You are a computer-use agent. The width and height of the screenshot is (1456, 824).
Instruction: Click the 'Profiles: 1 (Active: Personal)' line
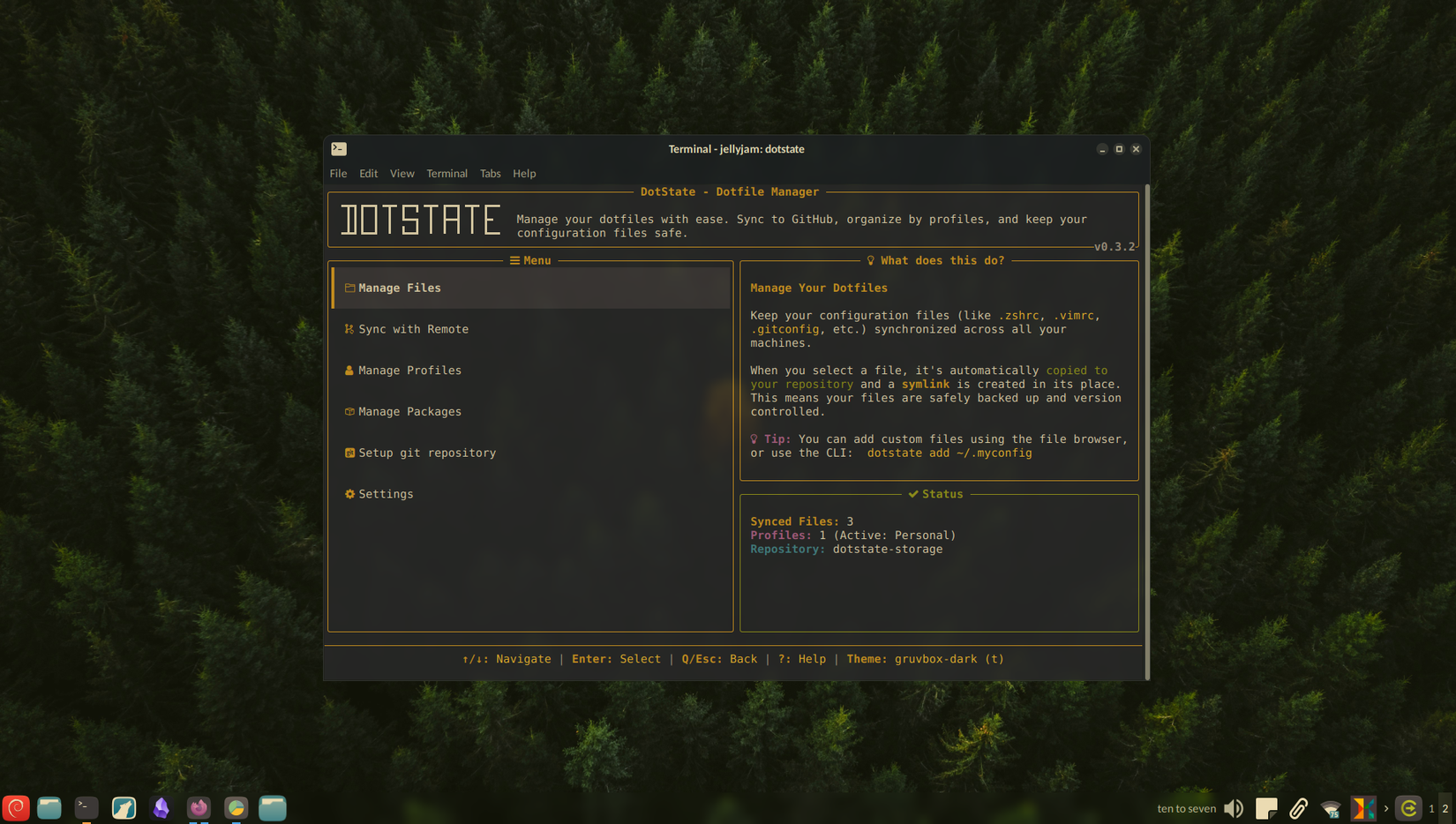pyautogui.click(x=853, y=536)
